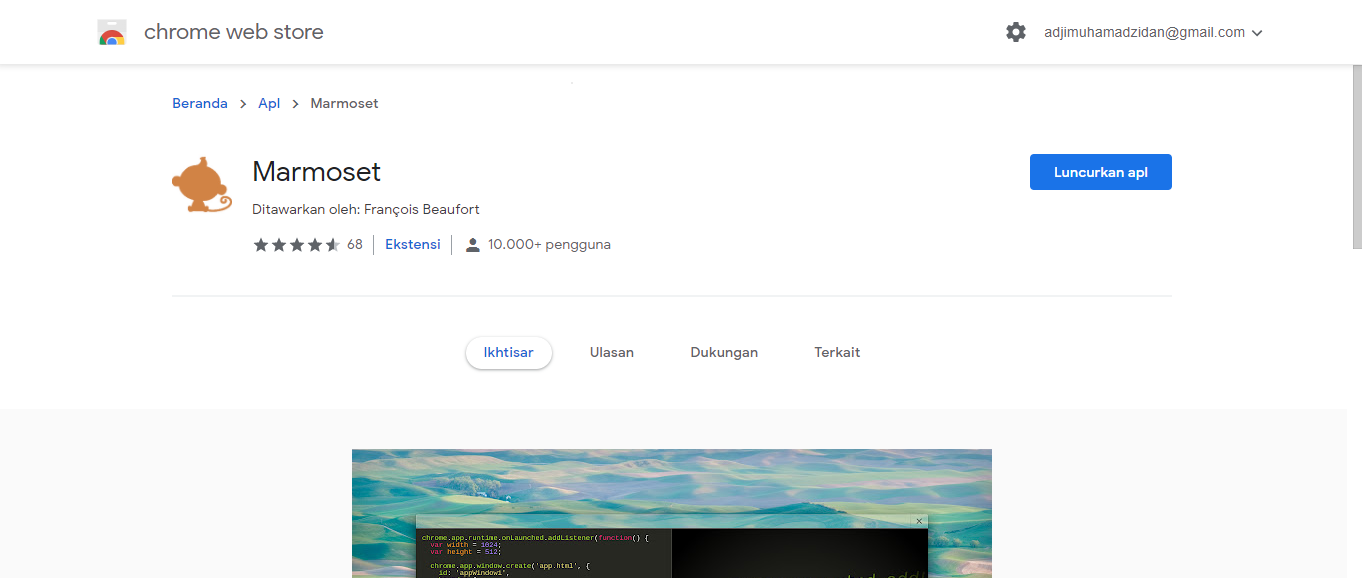Click the Luncurkan apl button

pos(1101,172)
